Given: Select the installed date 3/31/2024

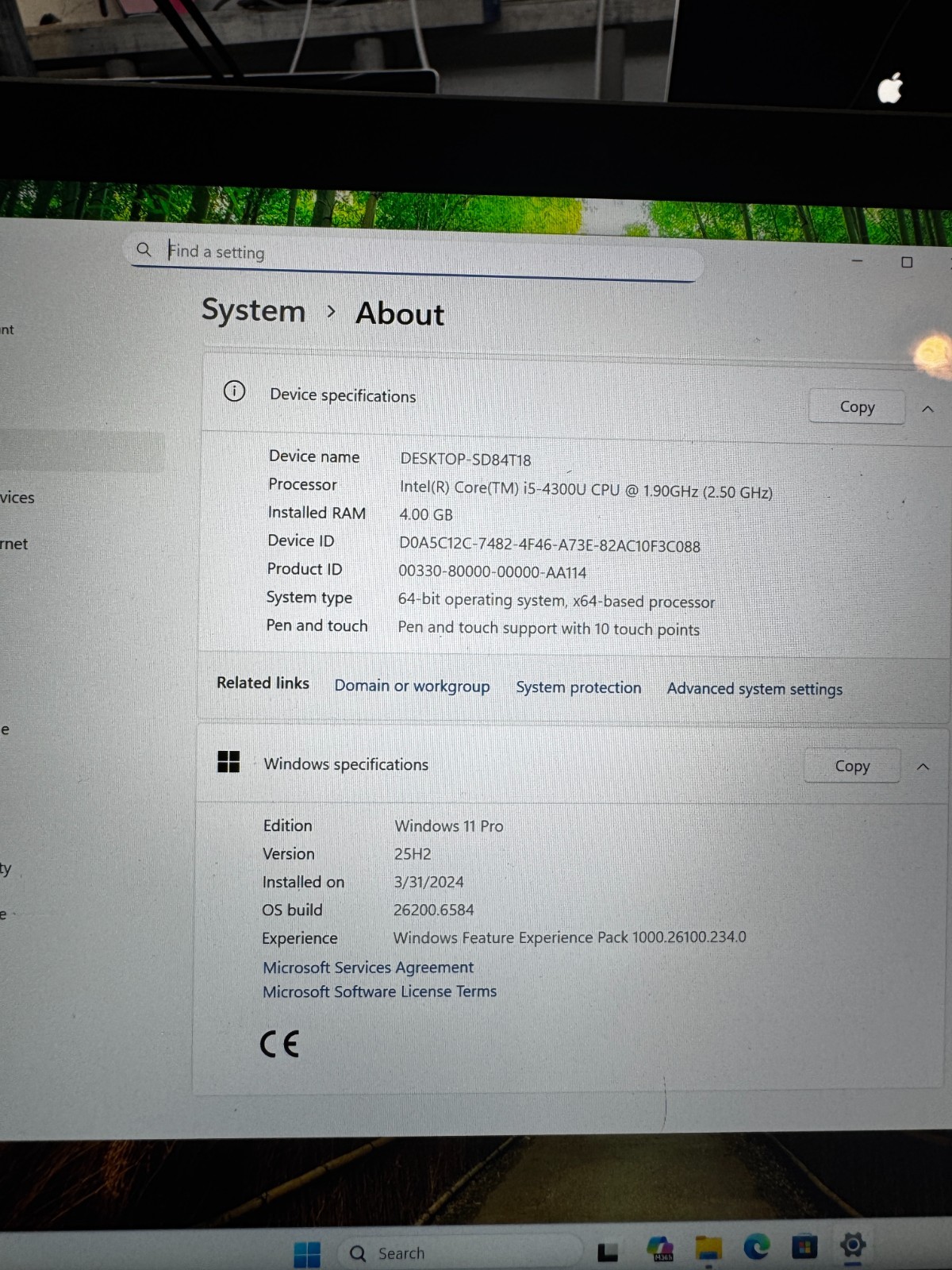Looking at the screenshot, I should [429, 882].
